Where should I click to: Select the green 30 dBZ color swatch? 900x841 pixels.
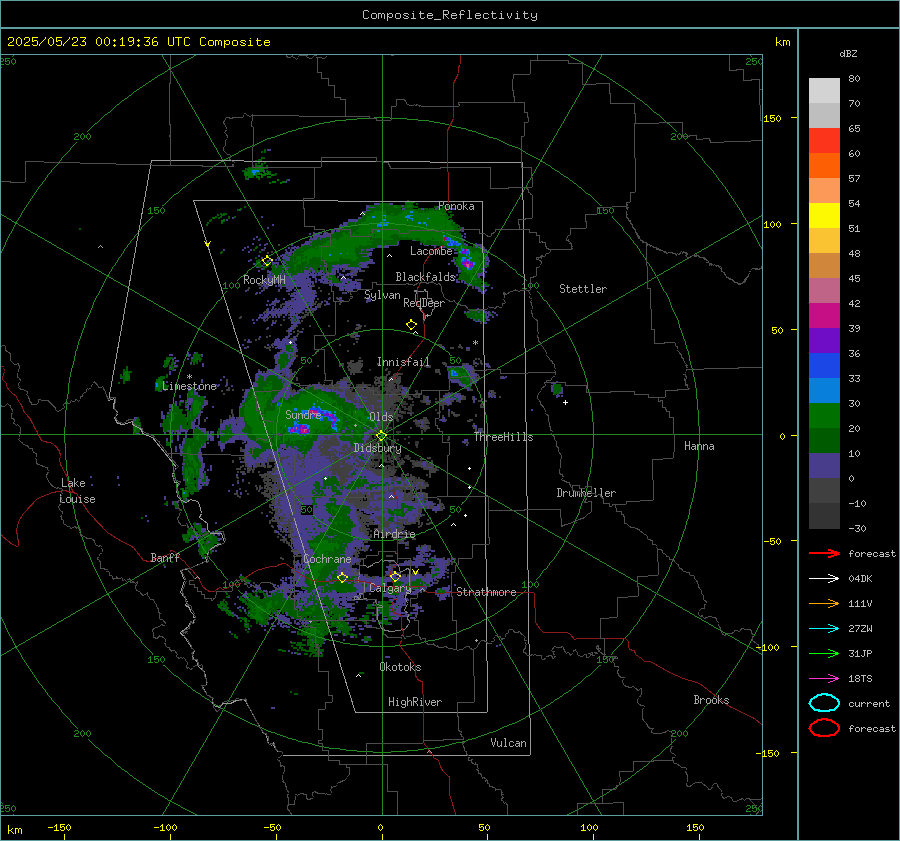point(824,416)
